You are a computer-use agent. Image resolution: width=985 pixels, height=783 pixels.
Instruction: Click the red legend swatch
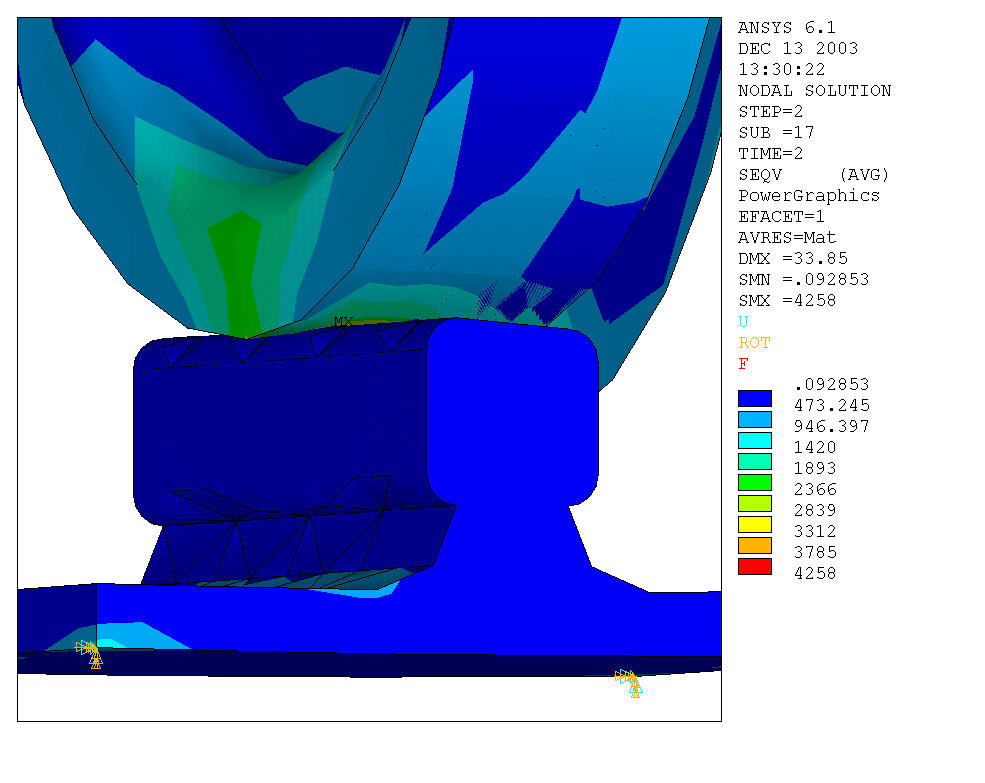click(754, 567)
